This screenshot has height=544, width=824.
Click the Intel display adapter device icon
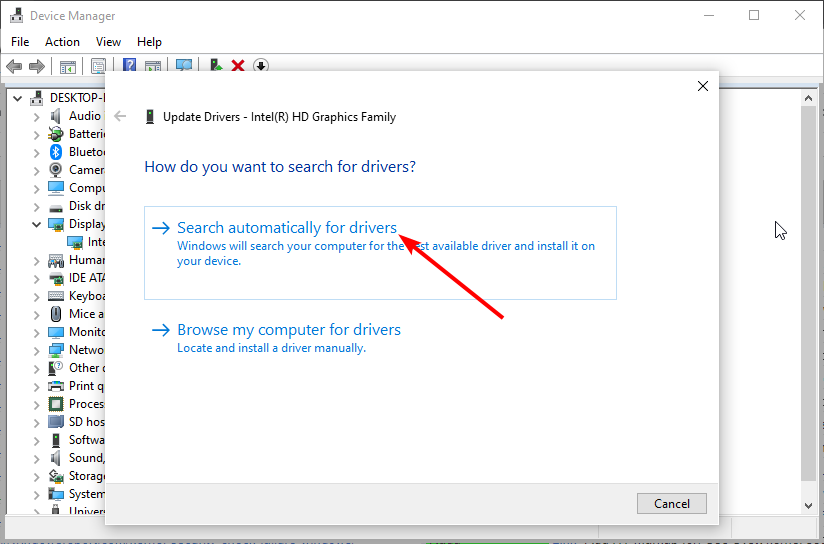tap(75, 242)
